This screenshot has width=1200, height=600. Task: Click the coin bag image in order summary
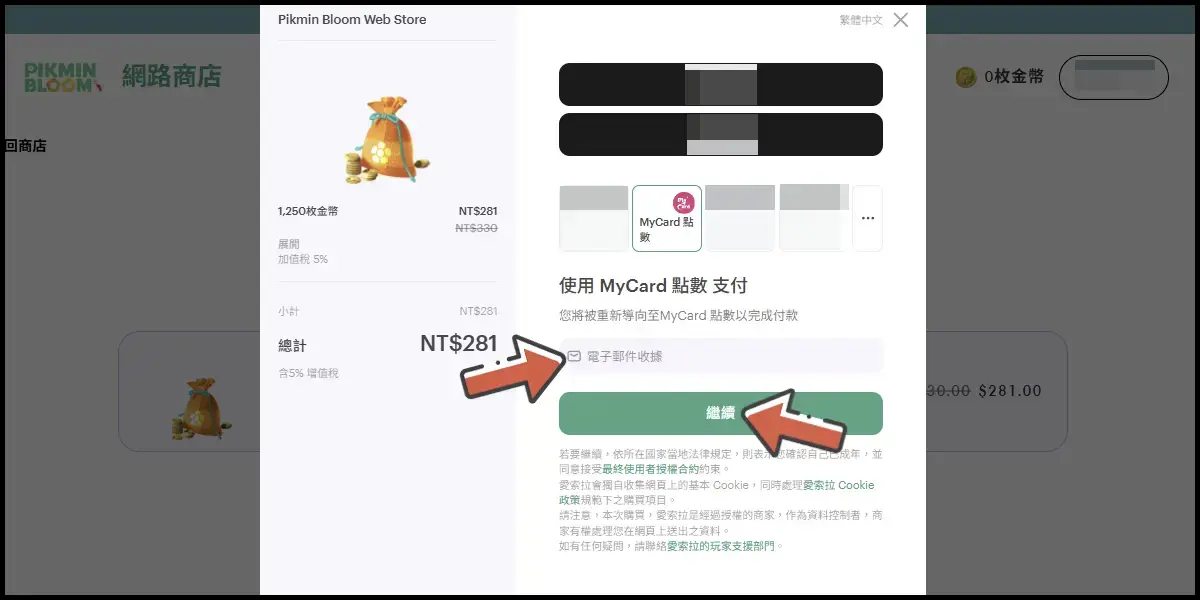point(387,139)
